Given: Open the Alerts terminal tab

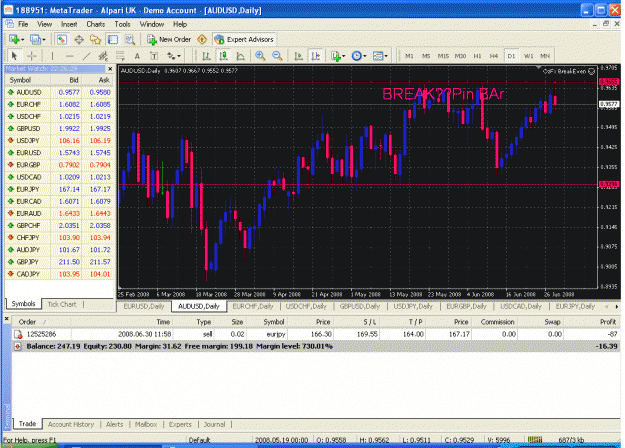Looking at the screenshot, I should (x=114, y=424).
